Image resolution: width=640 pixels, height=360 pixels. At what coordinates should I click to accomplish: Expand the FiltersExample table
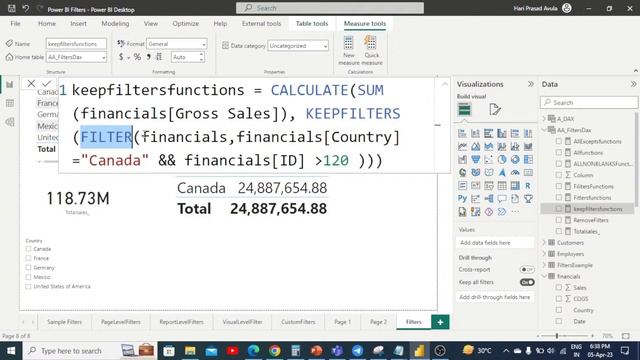coord(544,265)
